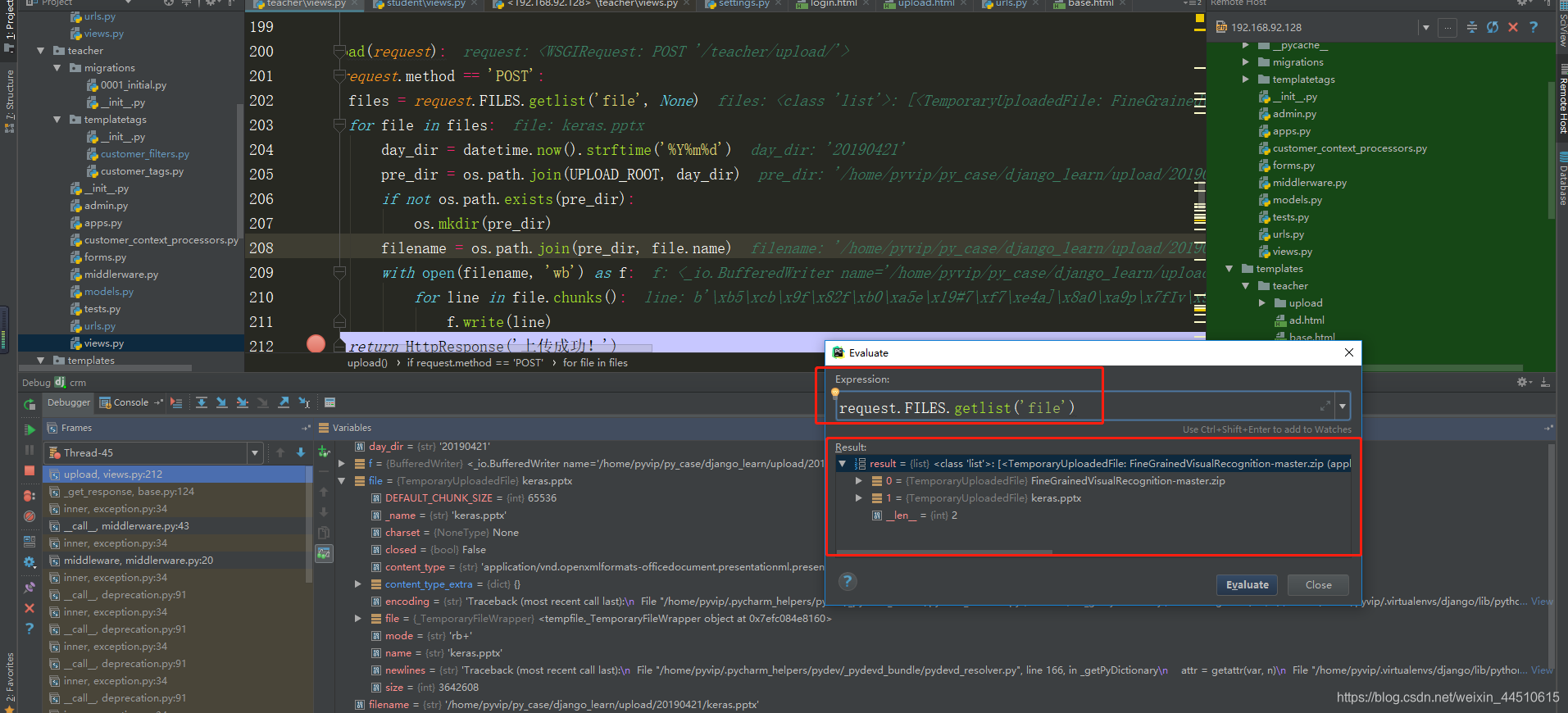Image resolution: width=1568 pixels, height=713 pixels.
Task: Expand the content_type_extra dict
Action: tap(358, 584)
